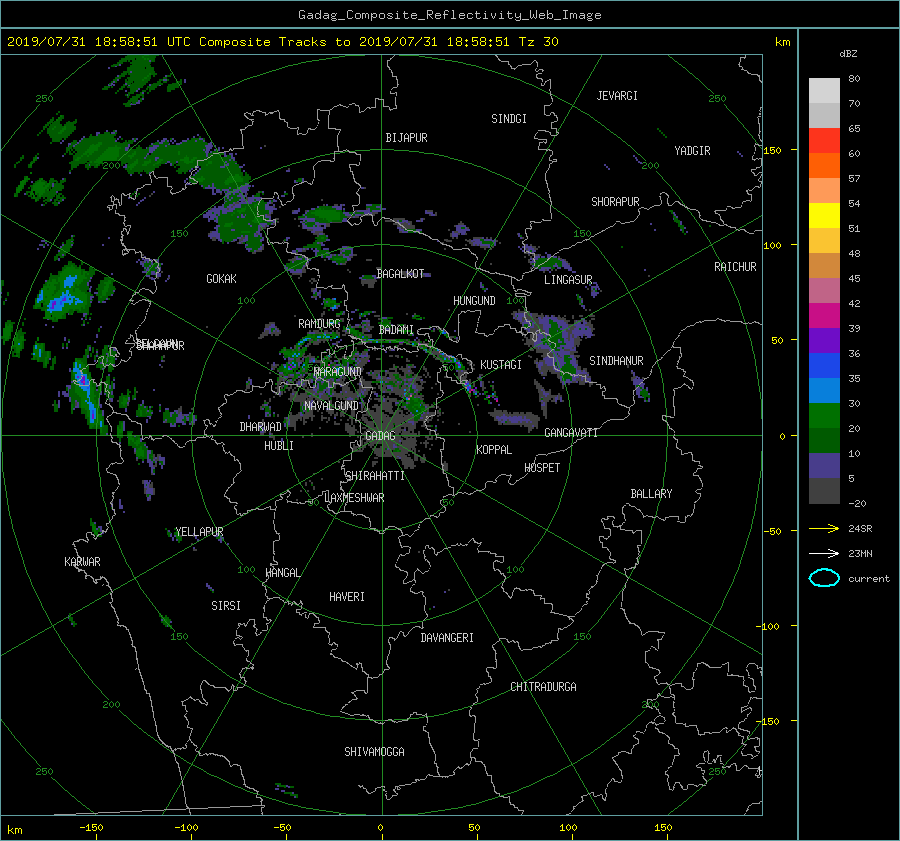Viewport: 900px width, 841px height.
Task: Click the dBZ legend heading
Action: [848, 54]
